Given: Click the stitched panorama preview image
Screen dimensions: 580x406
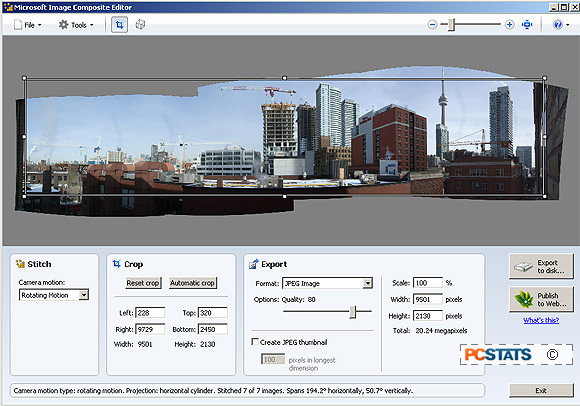Looking at the screenshot, I should (x=291, y=141).
